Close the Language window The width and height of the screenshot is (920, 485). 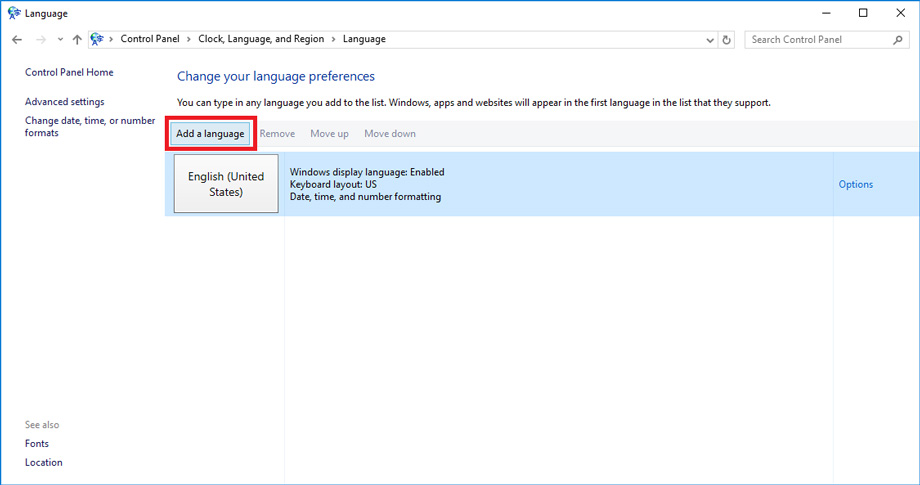tap(901, 13)
